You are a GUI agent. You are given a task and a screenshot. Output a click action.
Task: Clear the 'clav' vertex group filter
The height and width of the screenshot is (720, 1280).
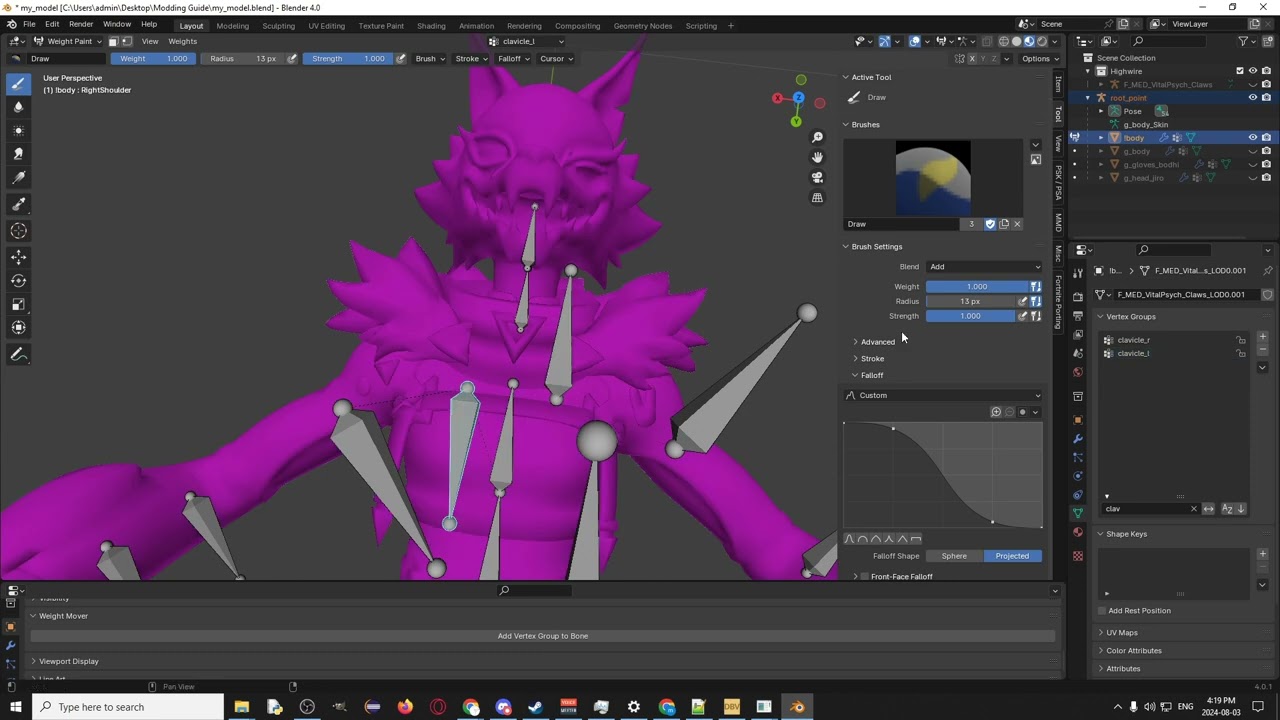tap(1193, 509)
